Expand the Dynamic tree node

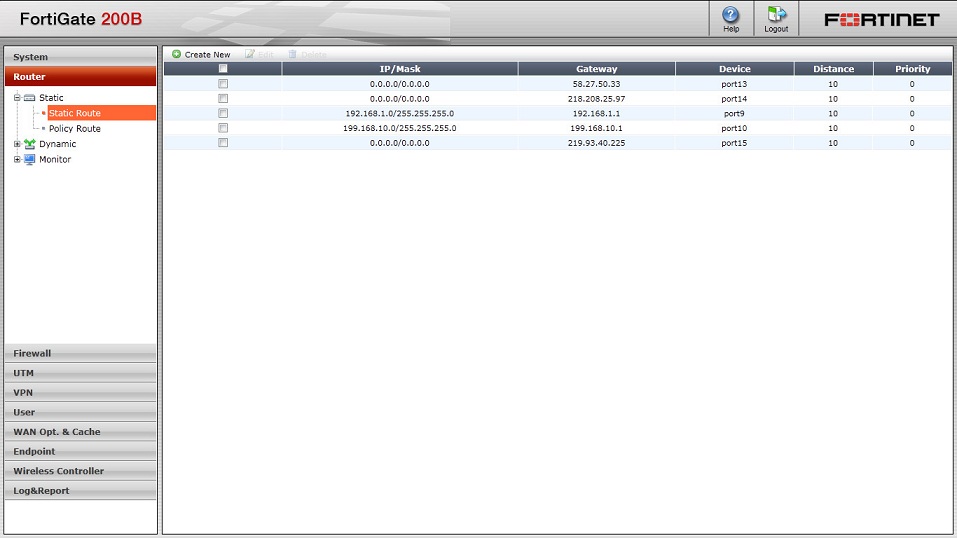(17, 144)
